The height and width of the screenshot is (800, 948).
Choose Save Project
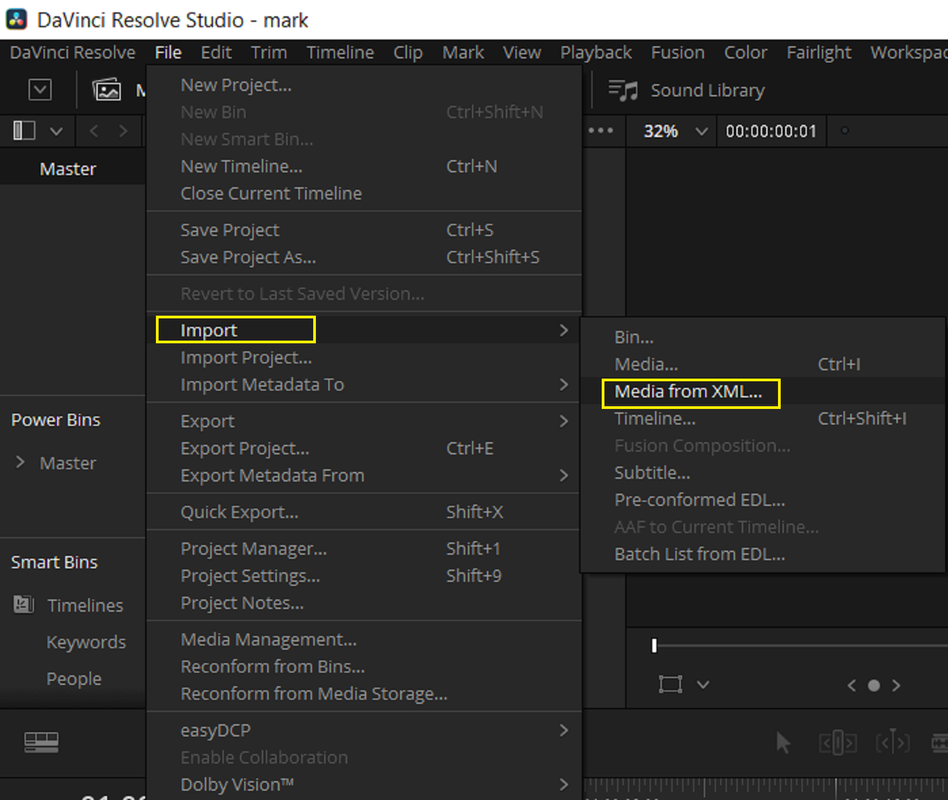(x=364, y=230)
